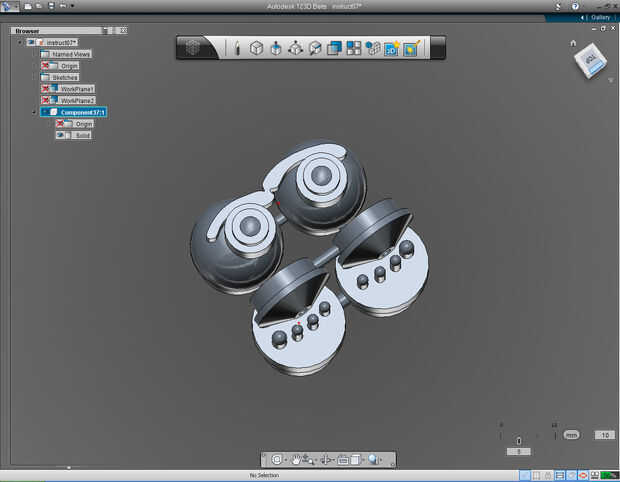
Task: Toggle first status bar selection filter
Action: (x=525, y=475)
